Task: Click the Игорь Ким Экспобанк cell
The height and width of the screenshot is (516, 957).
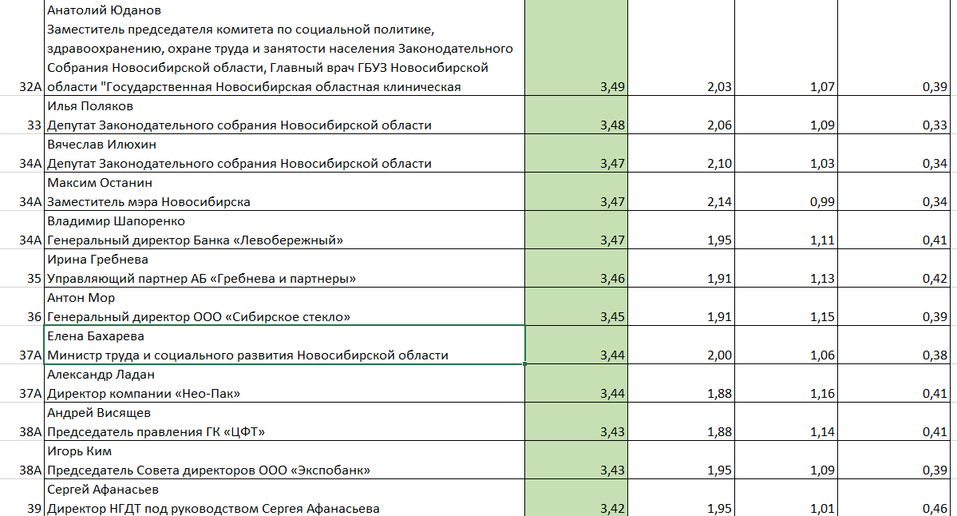Action: [284, 460]
